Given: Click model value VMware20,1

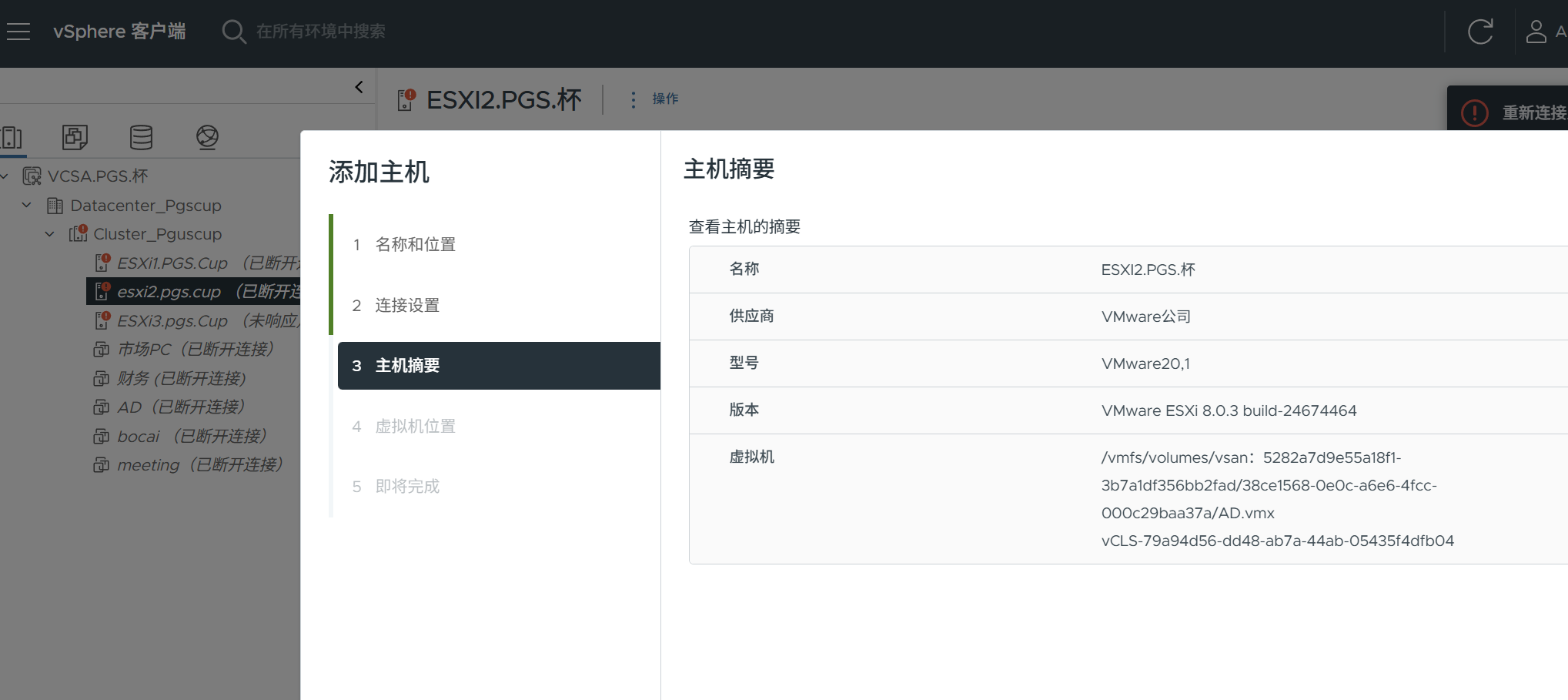Looking at the screenshot, I should (1145, 363).
